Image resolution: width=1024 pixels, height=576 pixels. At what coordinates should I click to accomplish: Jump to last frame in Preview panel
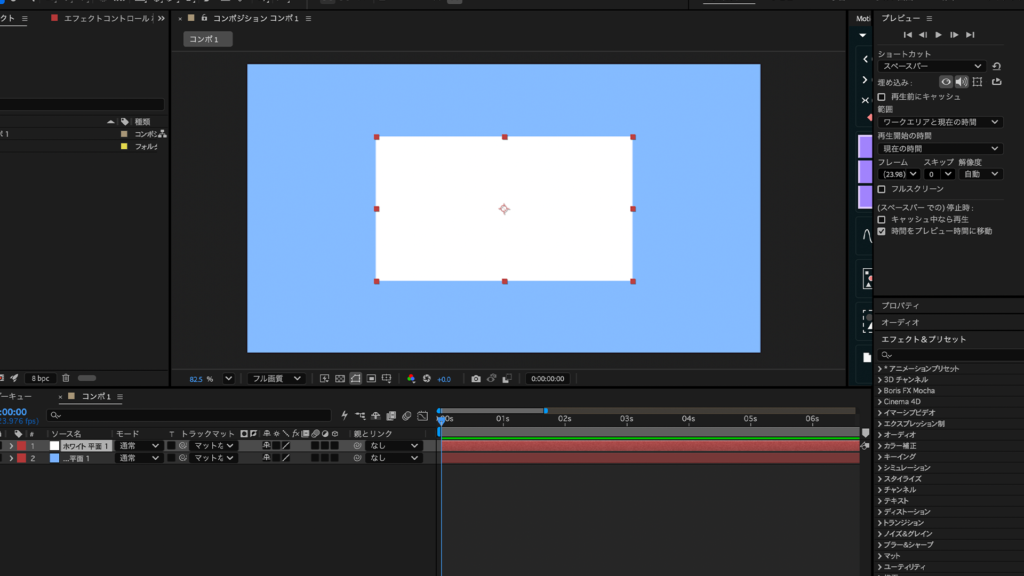(970, 35)
